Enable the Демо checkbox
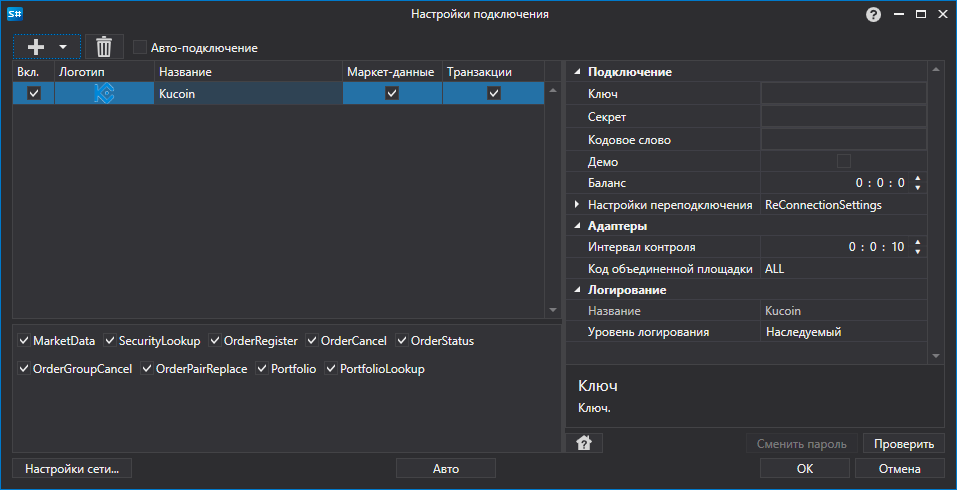The image size is (957, 490). pyautogui.click(x=843, y=161)
